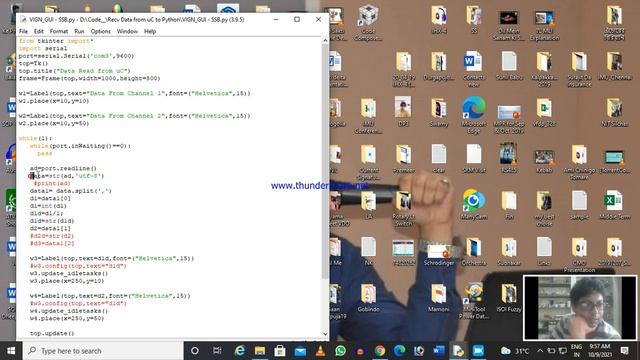
Task: Open the Window menu in IDLE
Action: coord(127,31)
